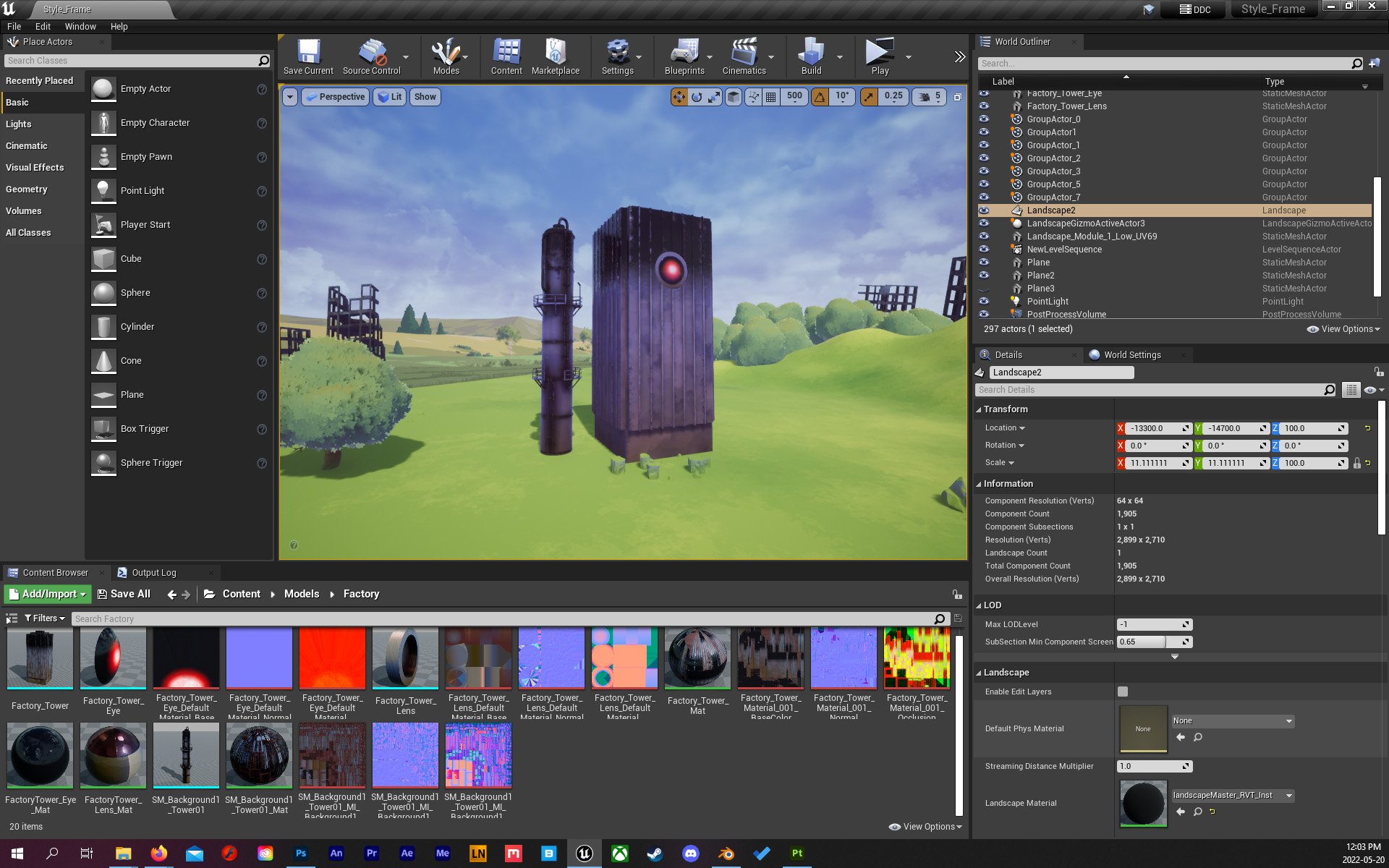Click the Save All button
This screenshot has width=1389, height=868.
pyautogui.click(x=124, y=594)
